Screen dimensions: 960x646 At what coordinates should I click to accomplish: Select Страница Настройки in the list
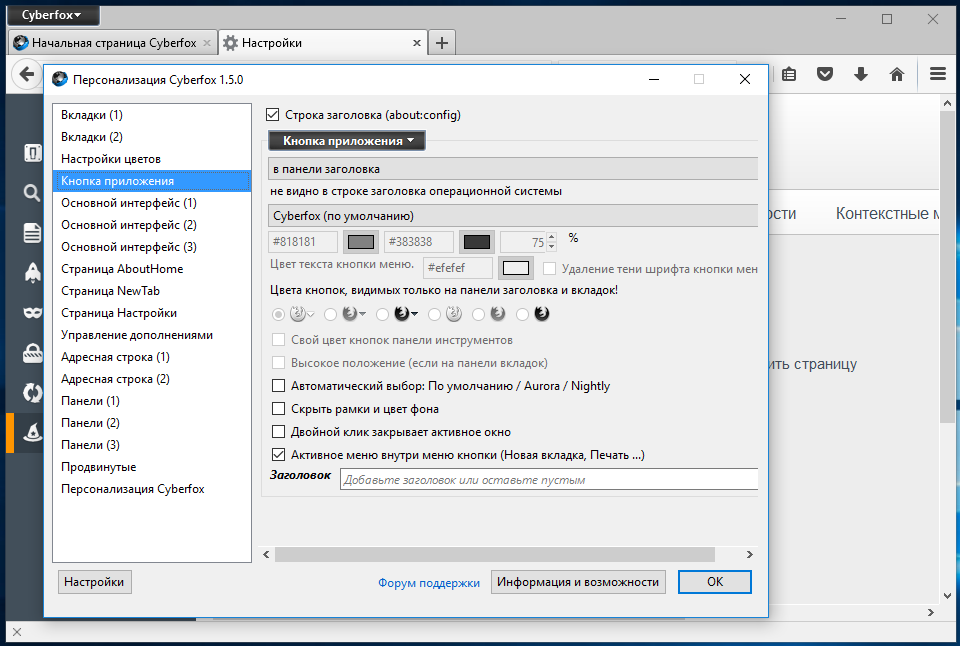point(152,313)
